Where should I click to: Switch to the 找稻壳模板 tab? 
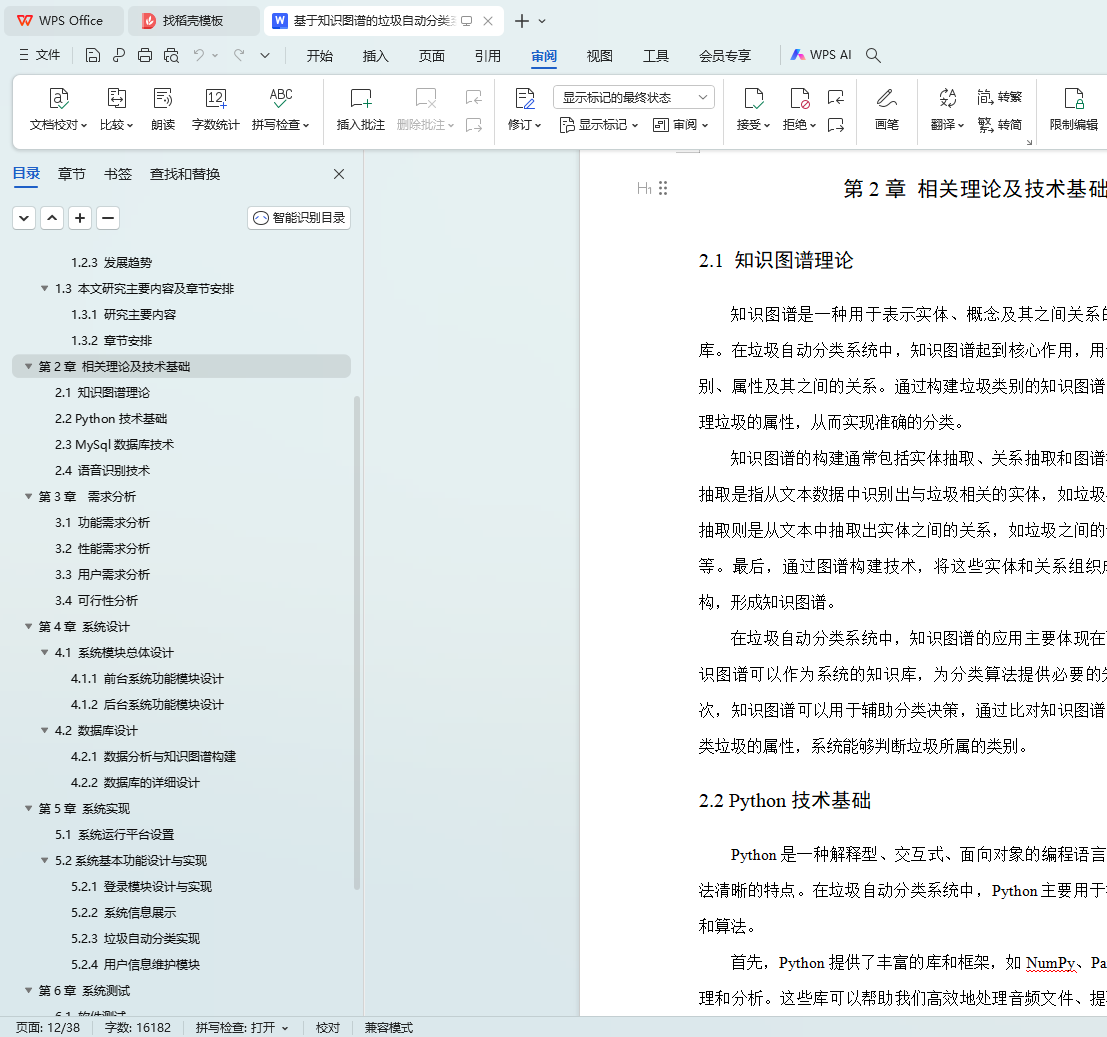coord(193,21)
